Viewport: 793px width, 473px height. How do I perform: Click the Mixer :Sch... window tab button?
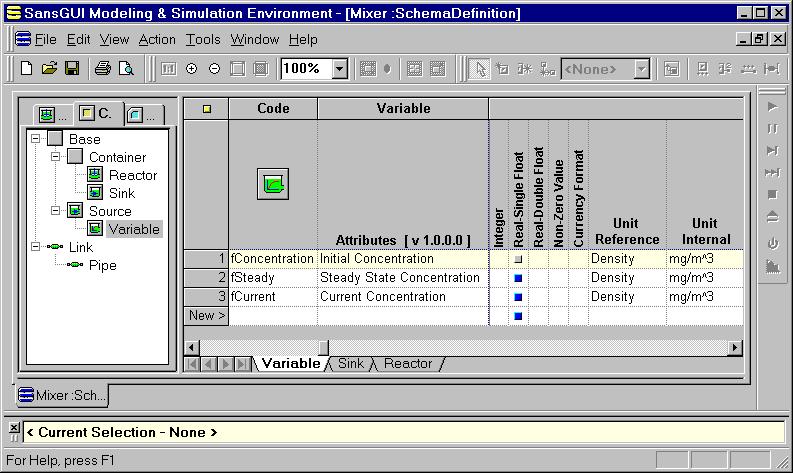pos(62,395)
